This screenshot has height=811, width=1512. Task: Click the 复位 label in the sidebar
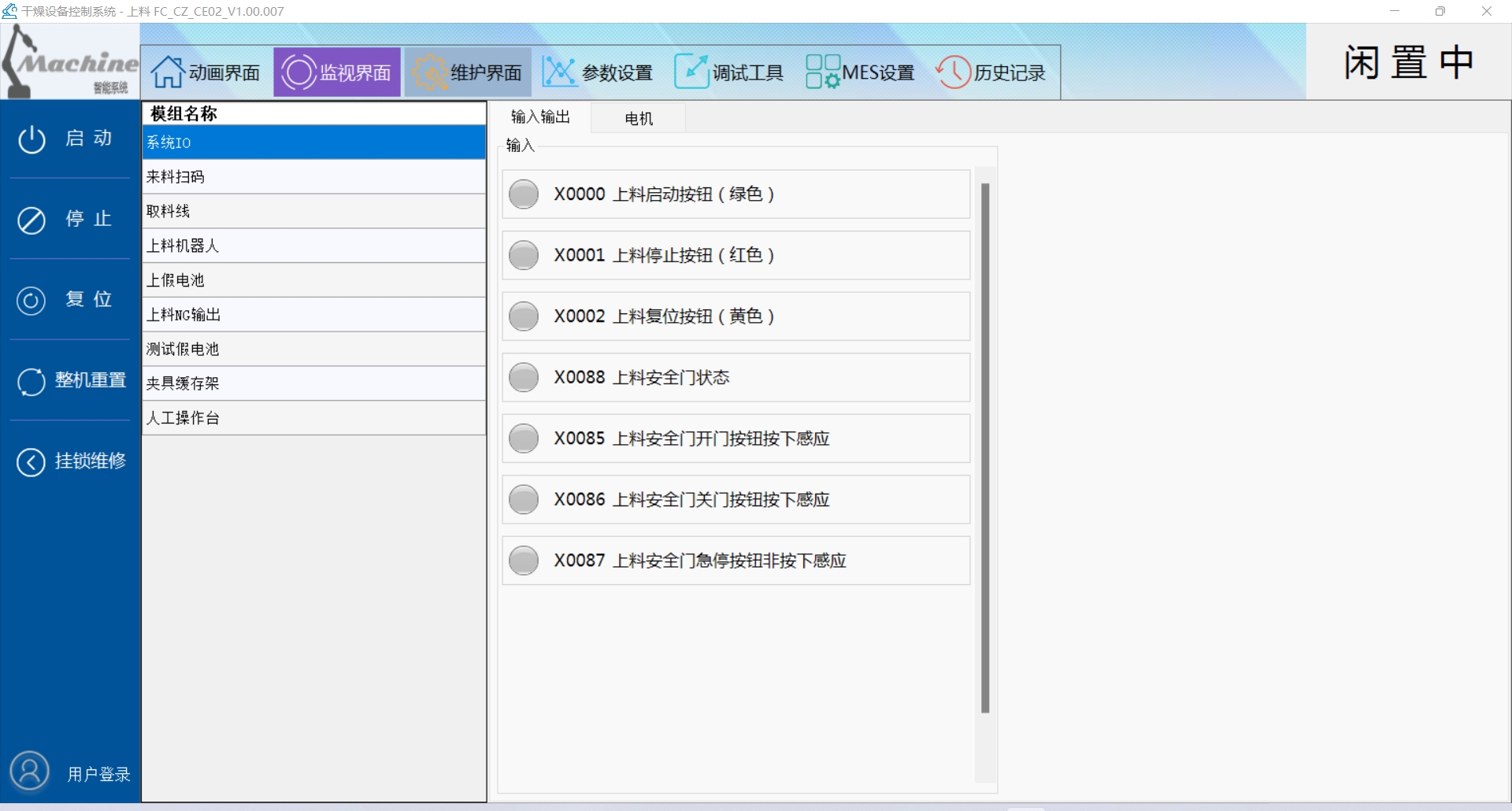(x=89, y=299)
